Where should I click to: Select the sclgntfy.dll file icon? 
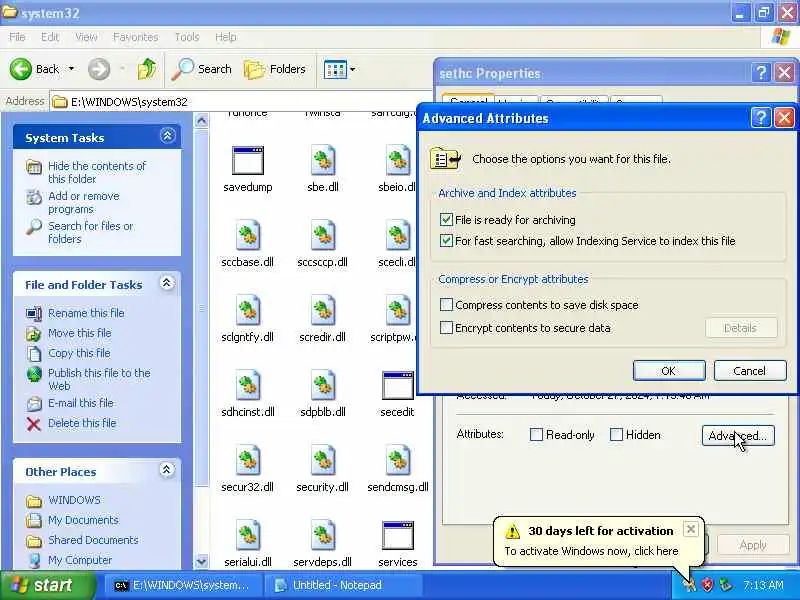(248, 310)
